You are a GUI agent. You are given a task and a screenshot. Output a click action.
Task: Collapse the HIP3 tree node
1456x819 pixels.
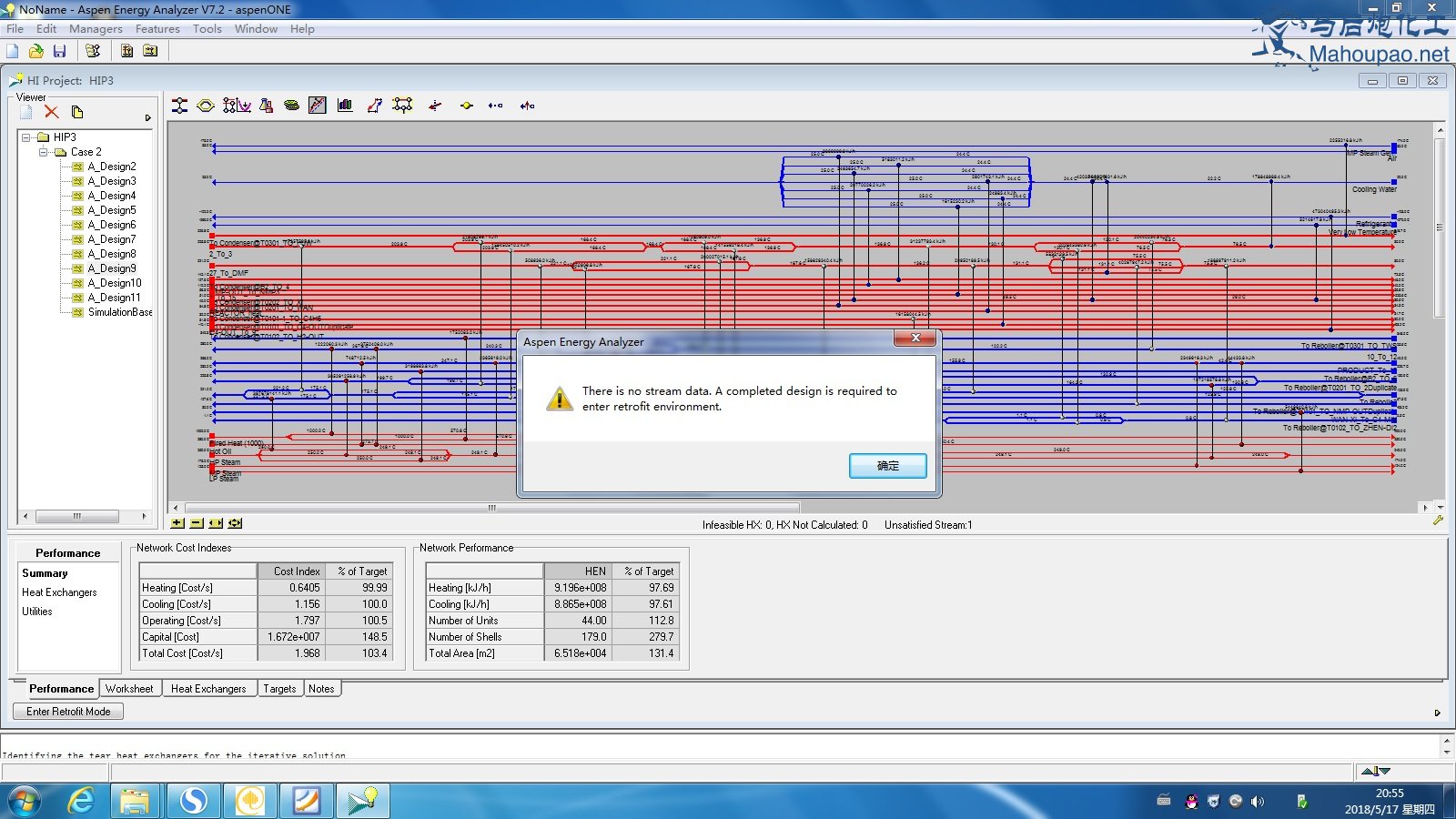tap(26, 137)
